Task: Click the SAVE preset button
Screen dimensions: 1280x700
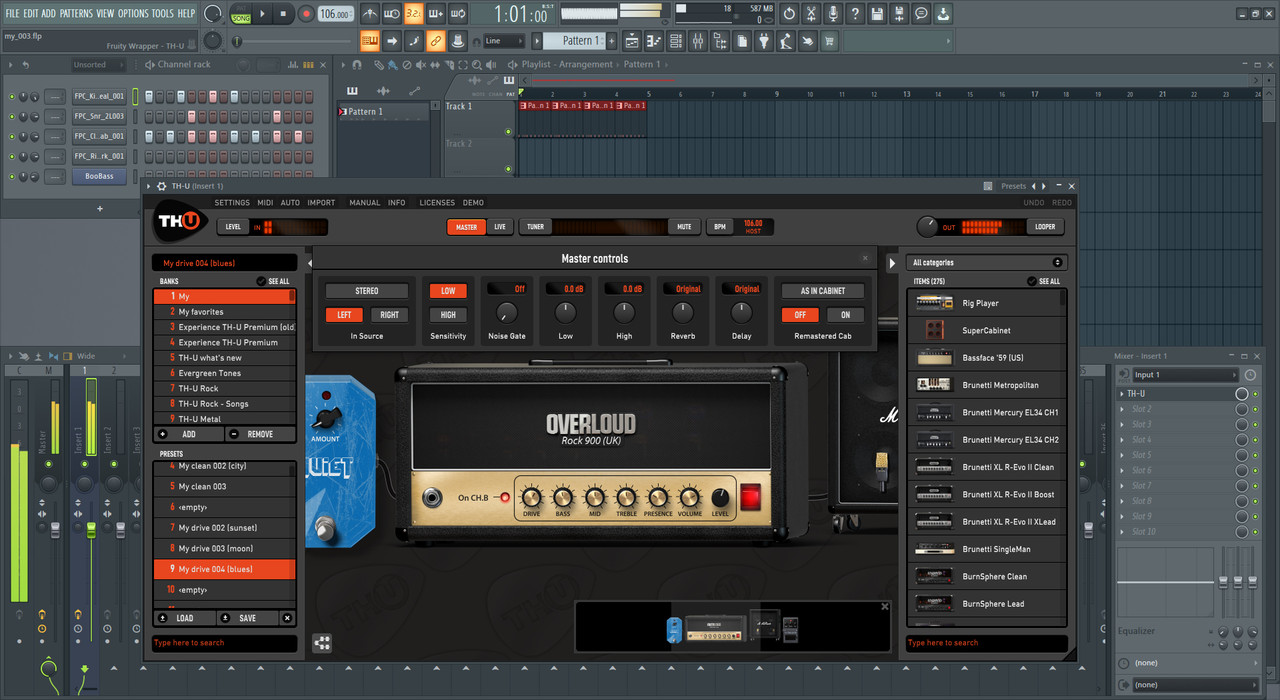Action: (247, 618)
